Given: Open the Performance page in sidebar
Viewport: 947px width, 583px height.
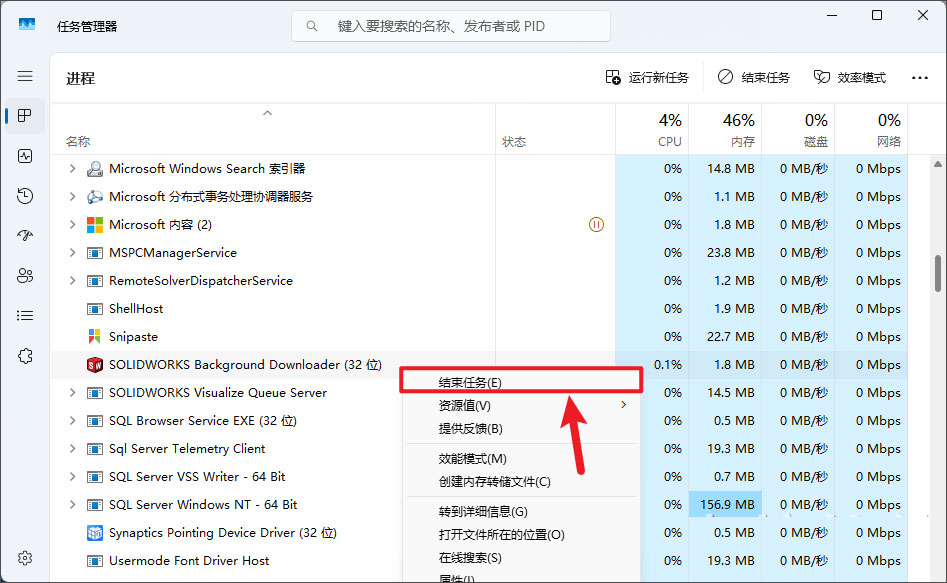Looking at the screenshot, I should click(x=25, y=156).
